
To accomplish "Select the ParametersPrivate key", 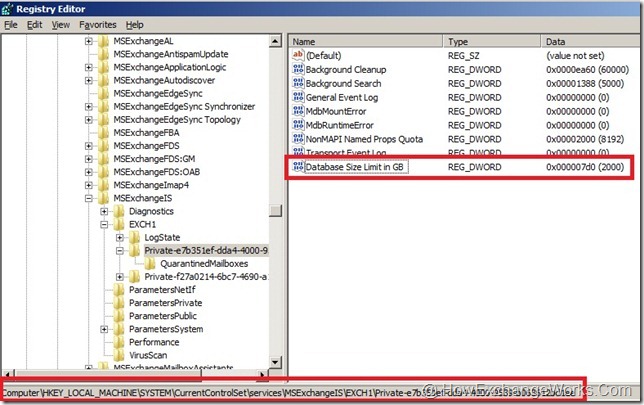I will [166, 303].
